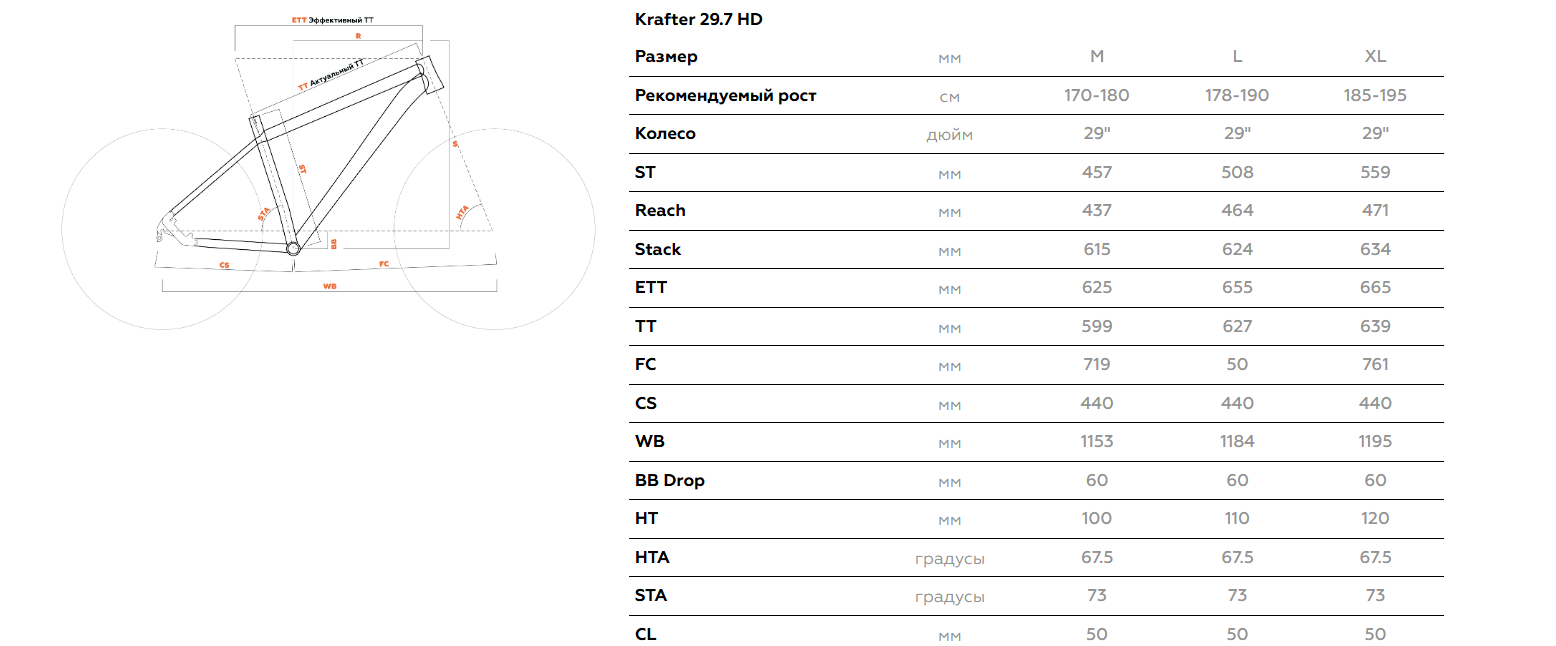The image size is (1556, 646).
Task: Click the Reach row label
Action: (660, 210)
